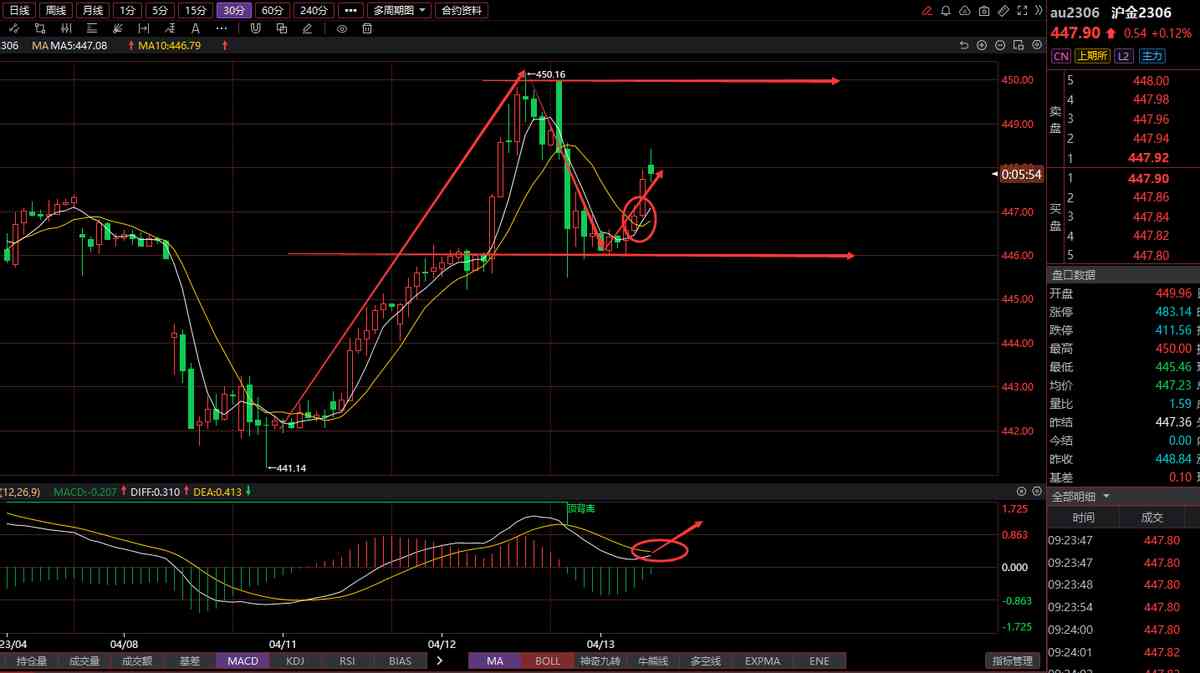Toggle drawing visibility with eye icon
Viewport: 1200px width, 673px height.
point(342,29)
